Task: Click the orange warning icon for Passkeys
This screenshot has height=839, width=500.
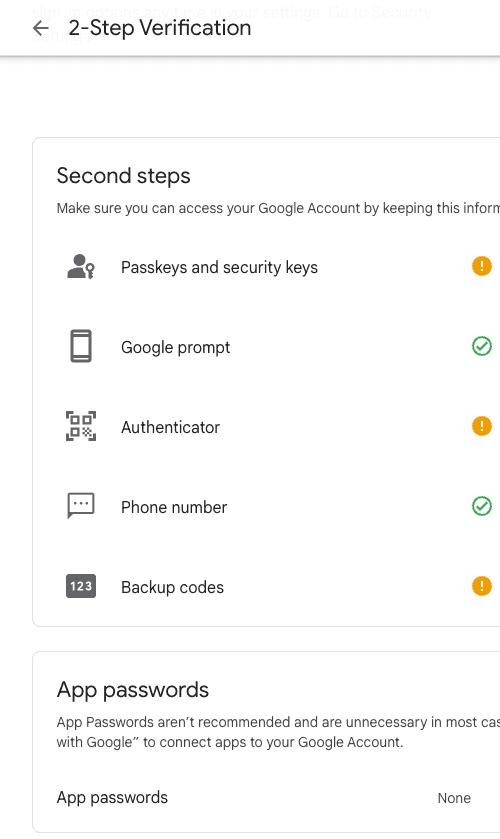Action: click(x=482, y=266)
